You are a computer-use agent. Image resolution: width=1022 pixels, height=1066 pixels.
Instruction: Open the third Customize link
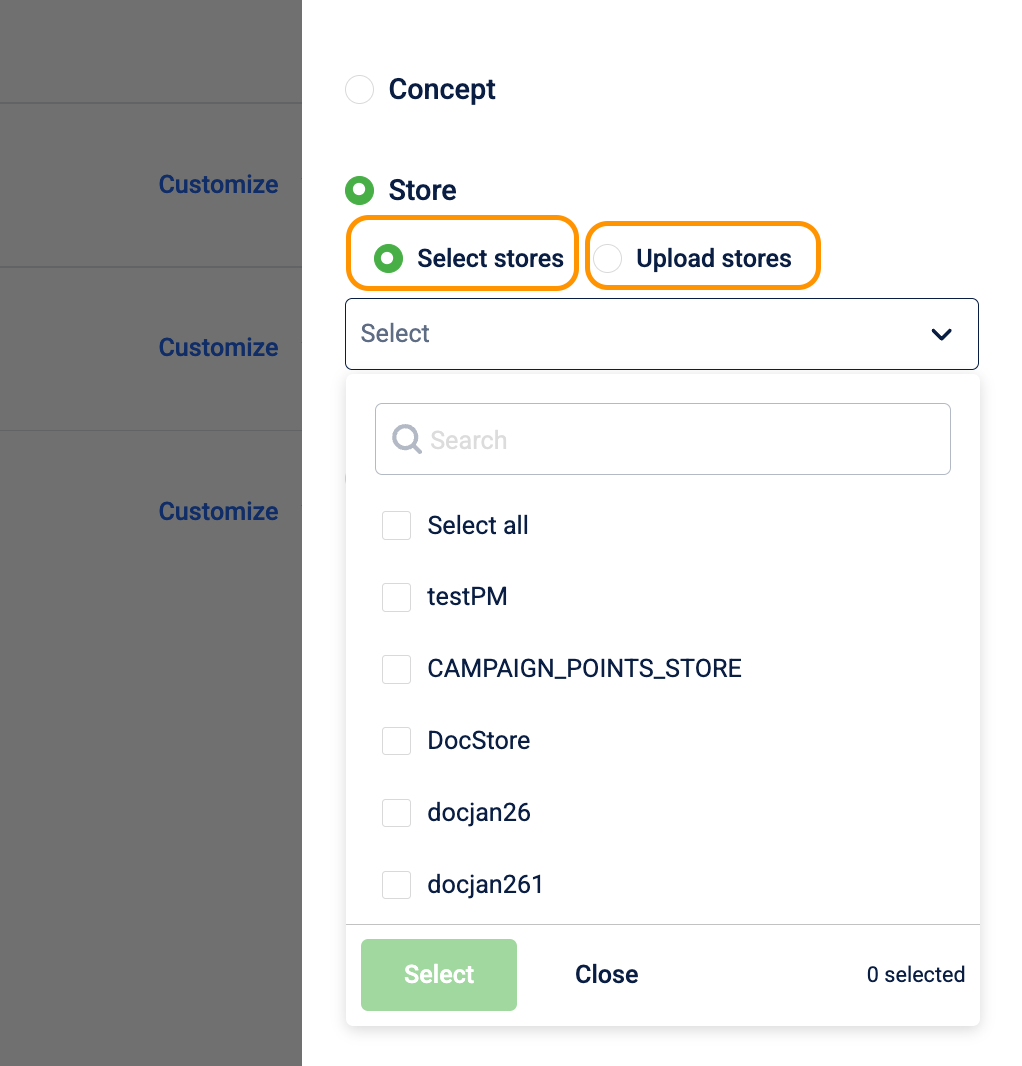pyautogui.click(x=218, y=512)
